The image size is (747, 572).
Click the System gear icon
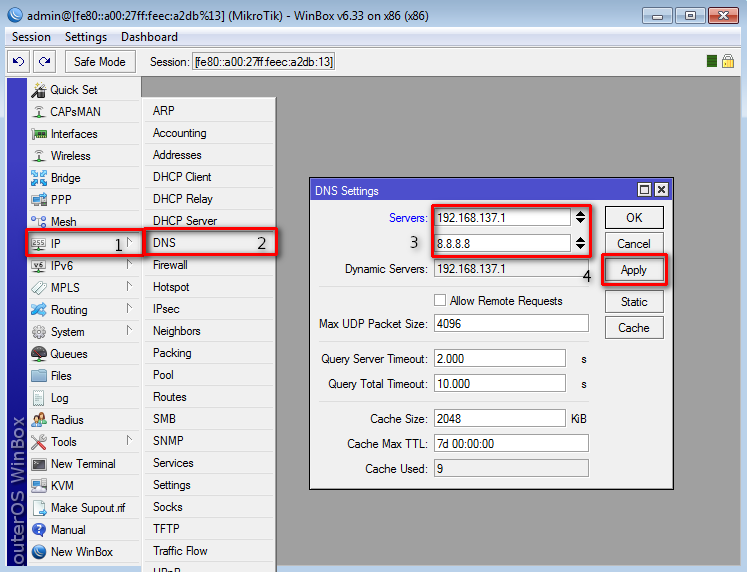point(39,331)
